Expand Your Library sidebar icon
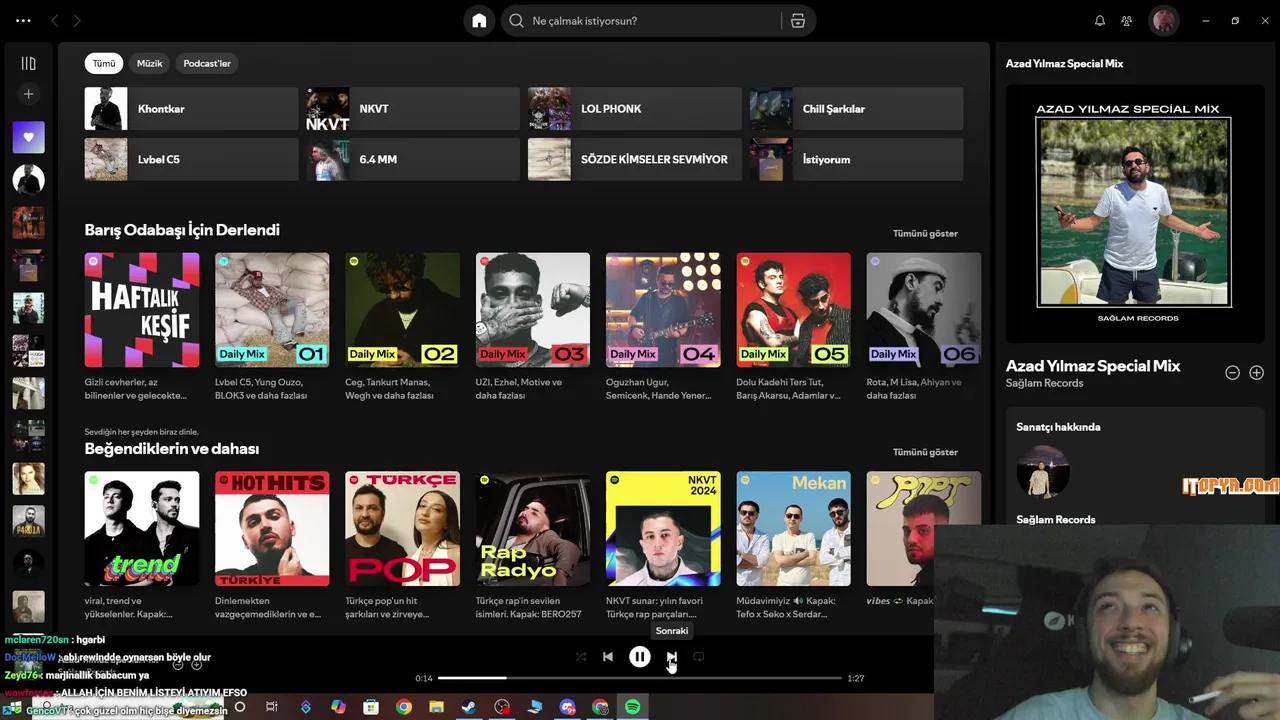1280x720 pixels. [28, 63]
